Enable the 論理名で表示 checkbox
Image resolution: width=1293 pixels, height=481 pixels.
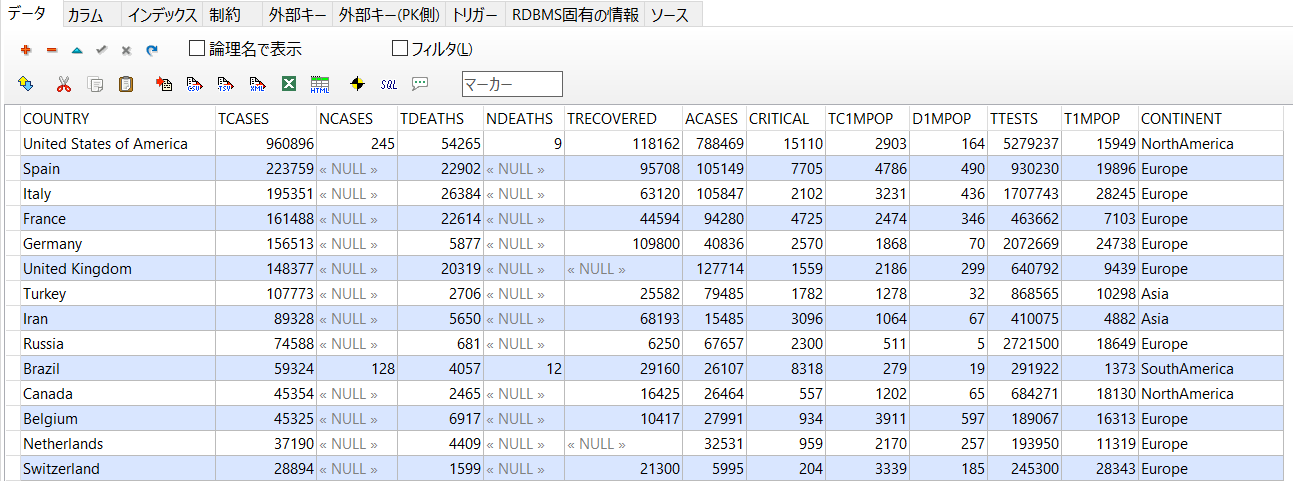pos(197,48)
